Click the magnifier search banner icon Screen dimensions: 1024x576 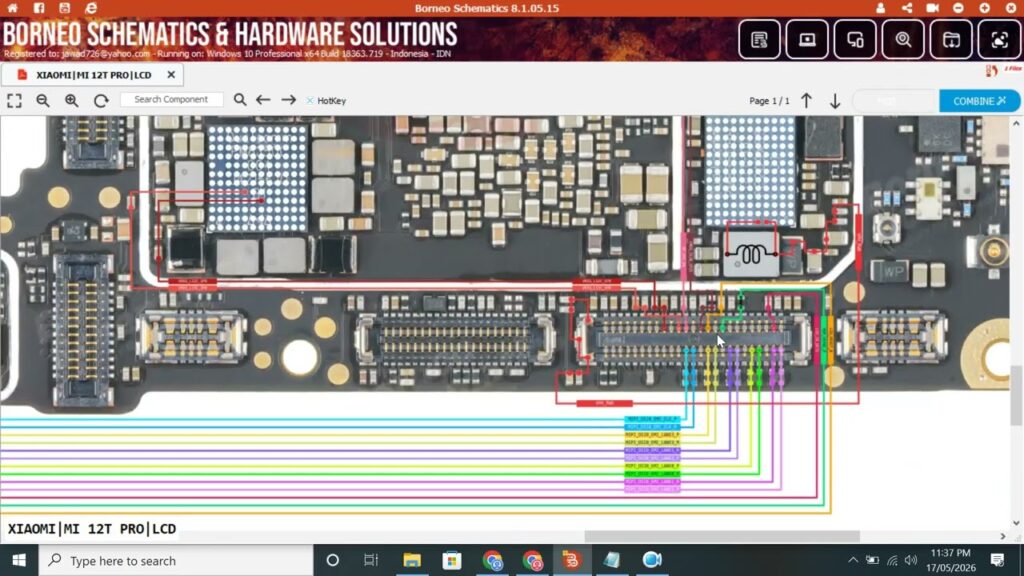pos(903,40)
